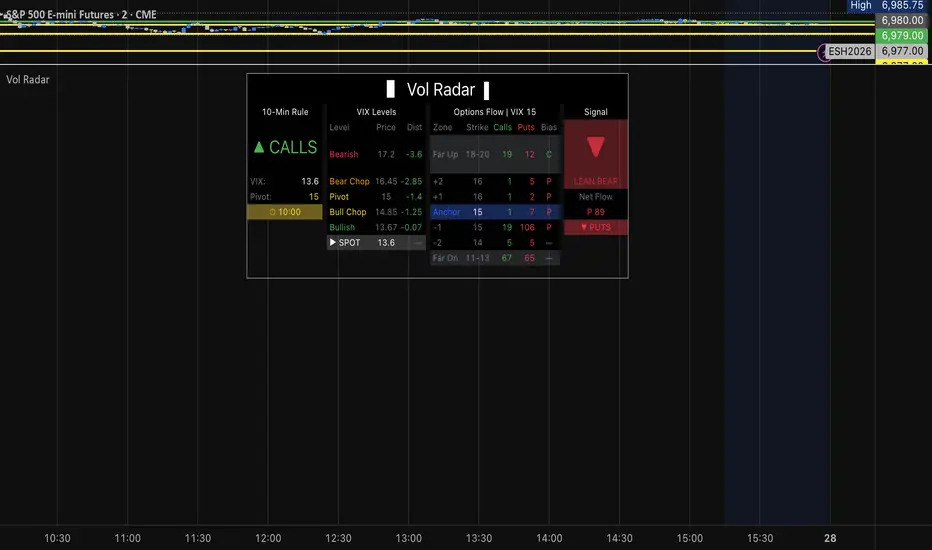Screen dimensions: 932x550
Task: Click the 6,977.00 price label
Action: 902,51
